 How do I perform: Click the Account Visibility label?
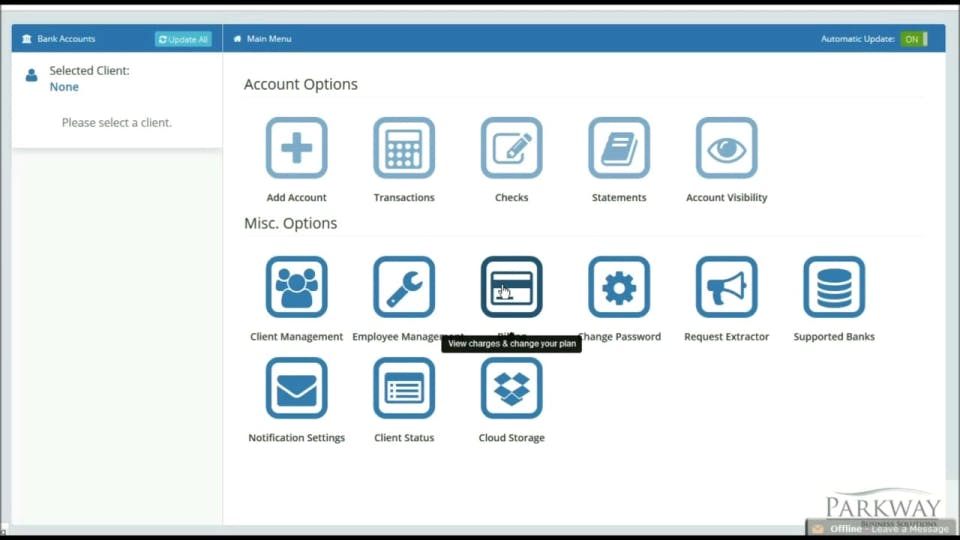coord(727,197)
